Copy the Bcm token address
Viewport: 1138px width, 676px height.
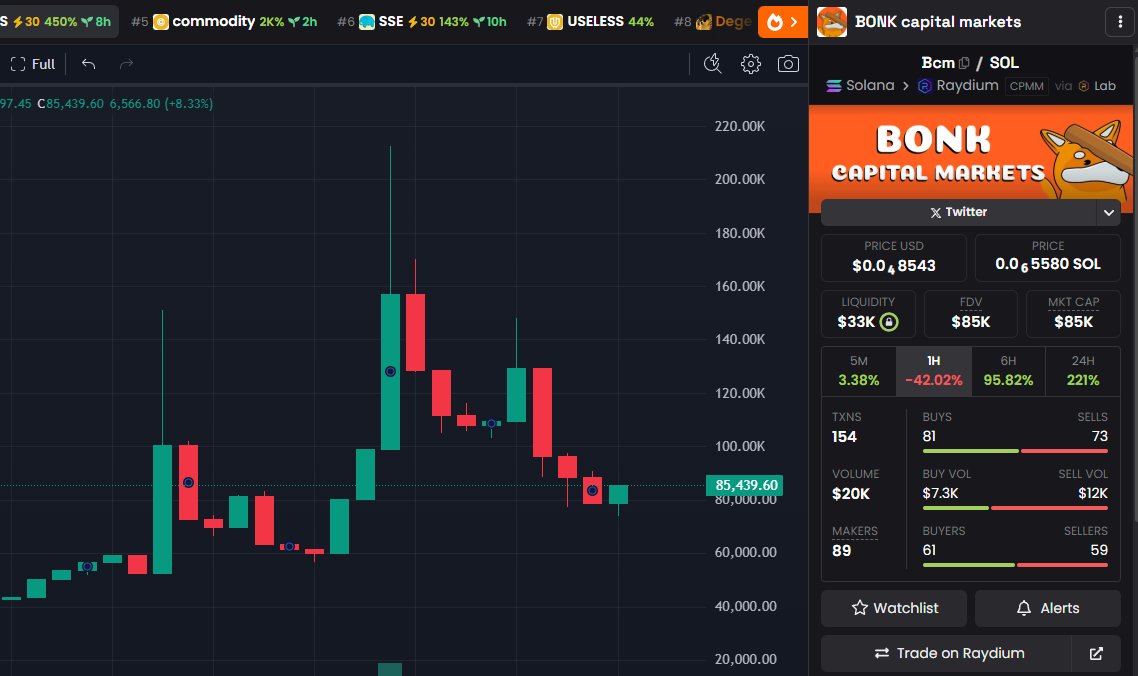[964, 63]
